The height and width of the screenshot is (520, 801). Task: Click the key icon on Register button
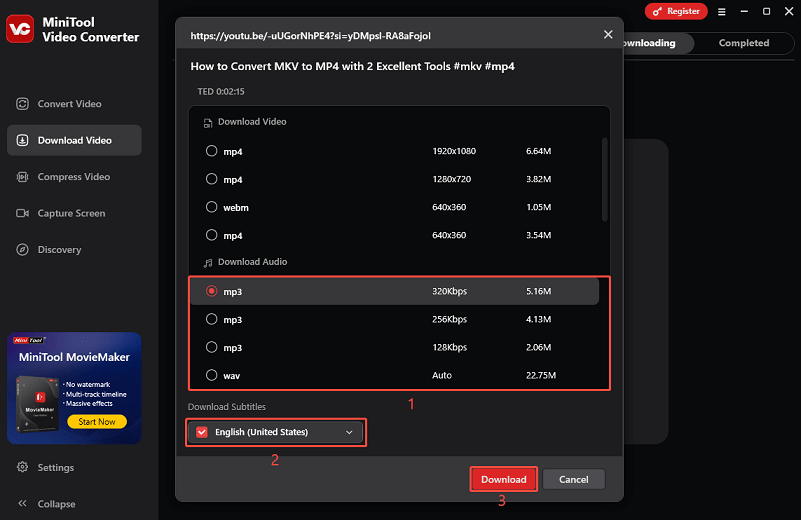657,11
